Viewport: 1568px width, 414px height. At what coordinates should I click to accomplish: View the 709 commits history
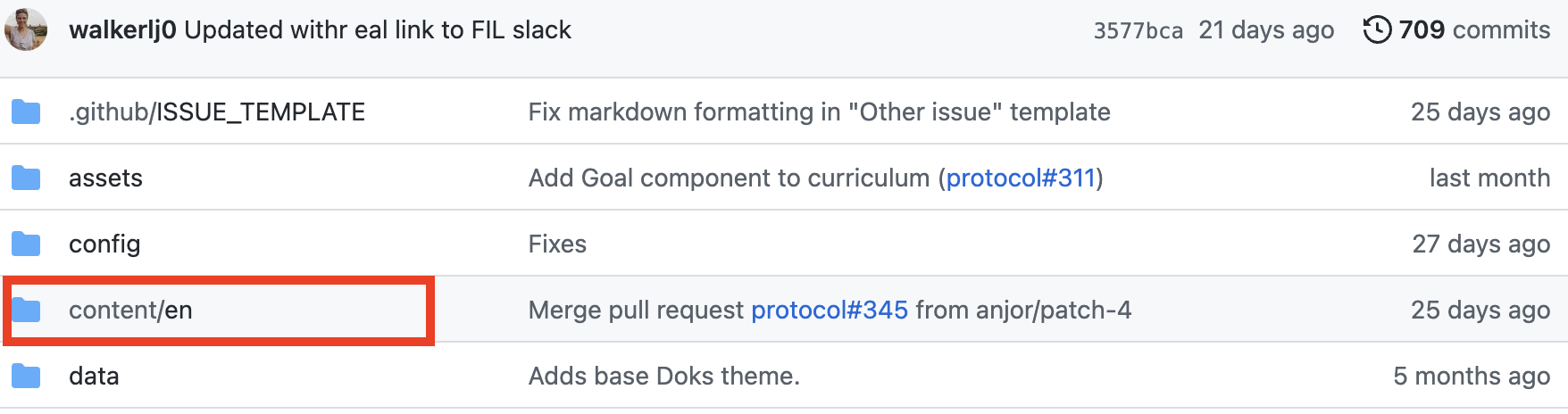coord(1473,30)
